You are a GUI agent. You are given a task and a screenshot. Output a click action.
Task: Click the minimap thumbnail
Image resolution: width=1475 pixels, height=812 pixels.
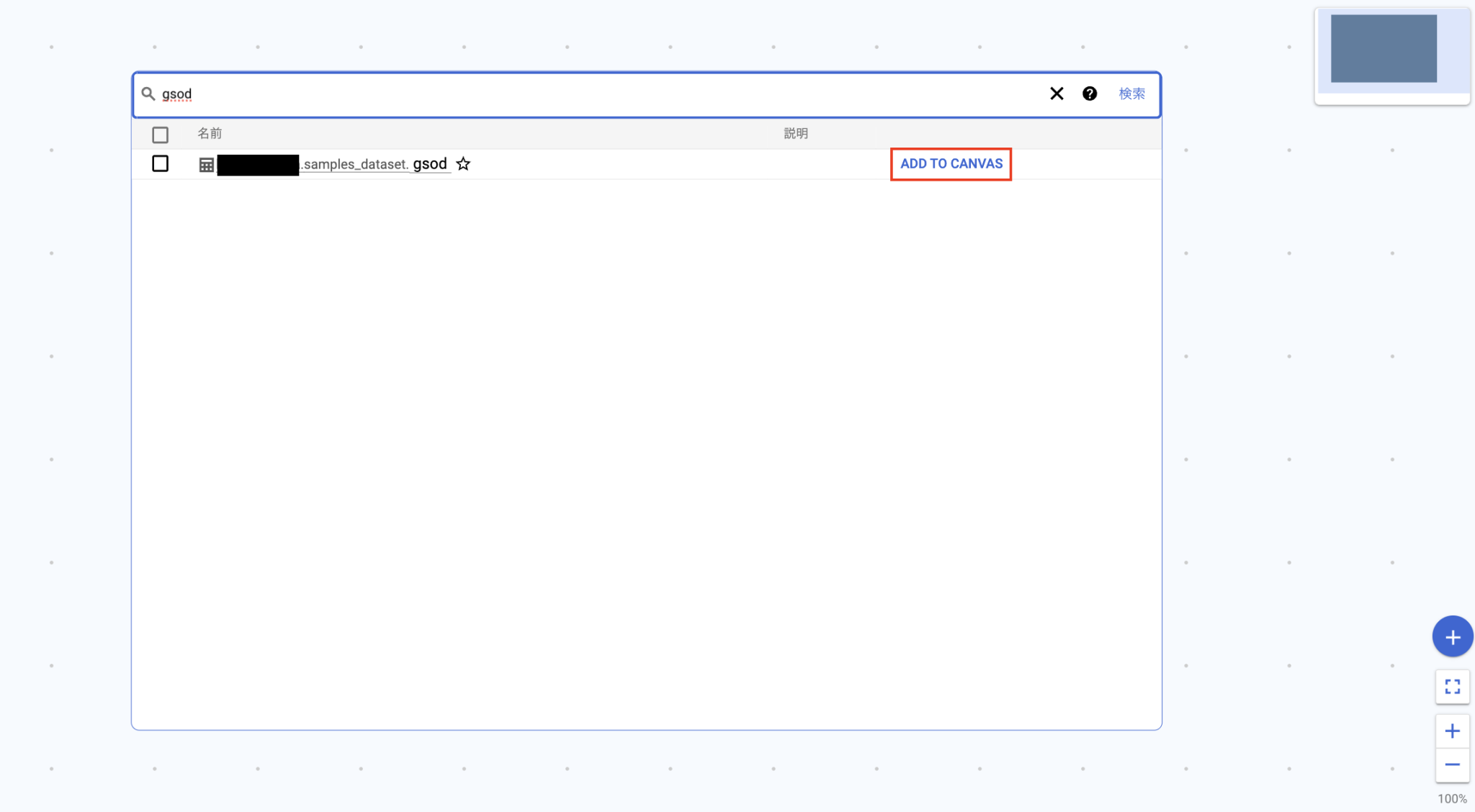click(1392, 56)
